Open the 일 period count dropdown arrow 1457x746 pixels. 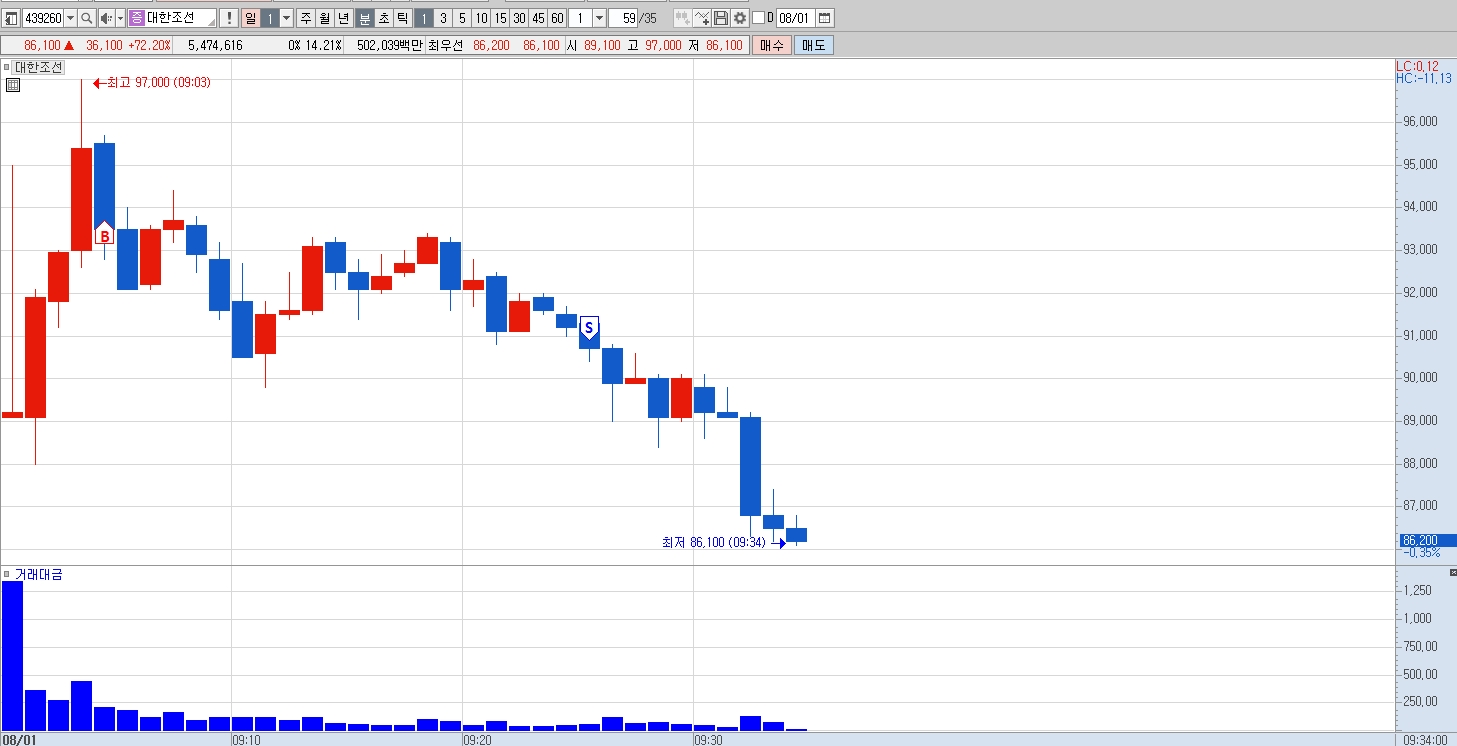pyautogui.click(x=287, y=18)
